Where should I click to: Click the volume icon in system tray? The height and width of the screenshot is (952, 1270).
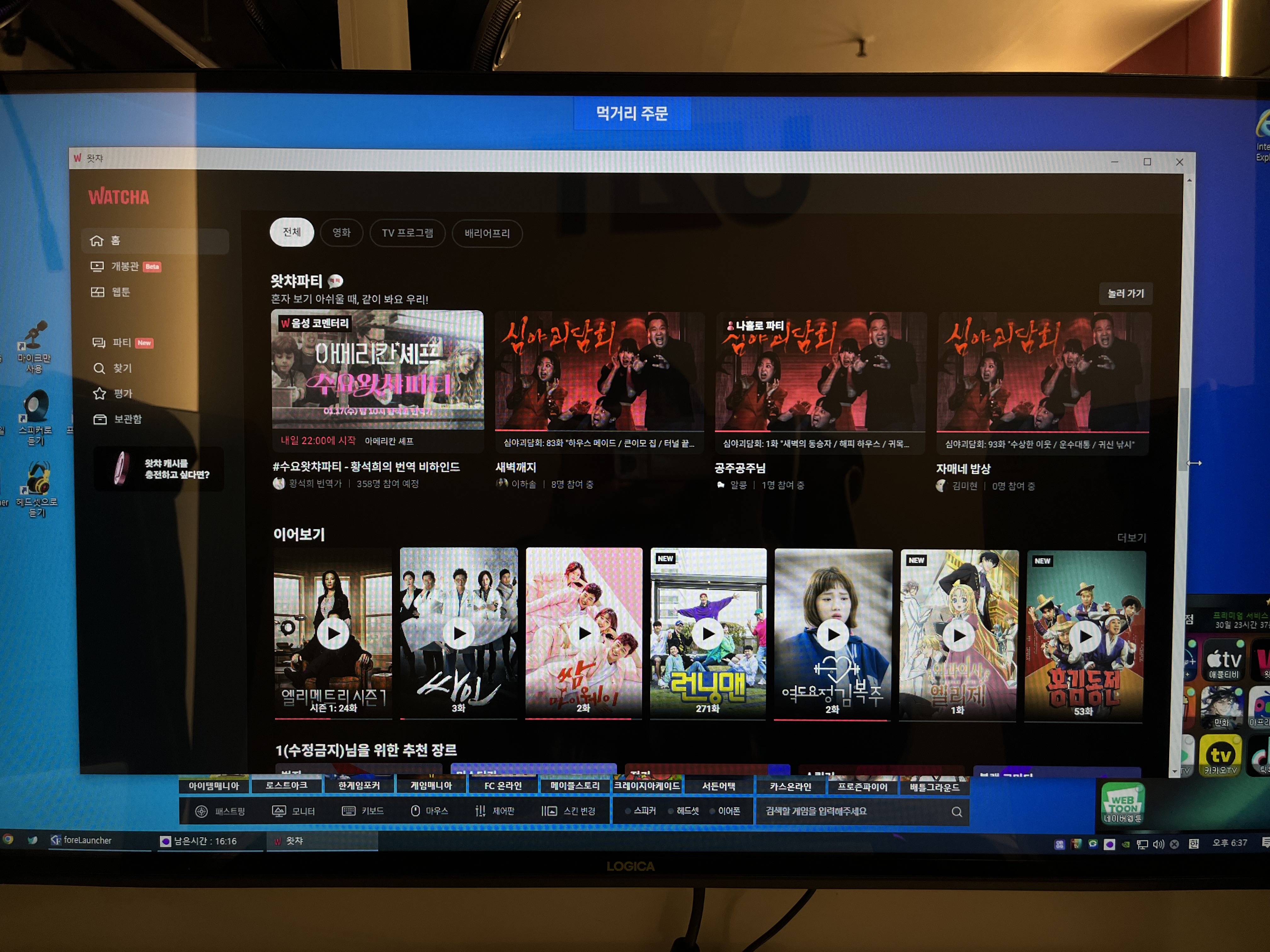pos(1158,844)
